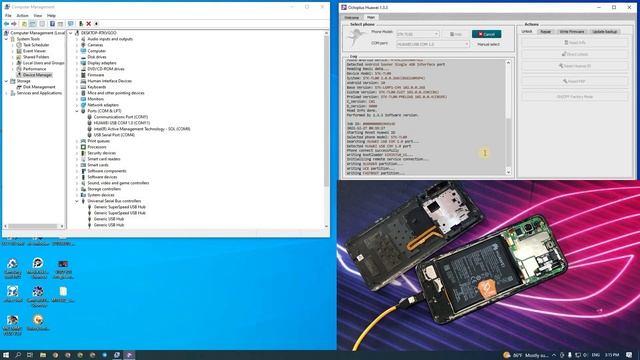
Task: Open the Help menu in Computer Management
Action: (51, 16)
